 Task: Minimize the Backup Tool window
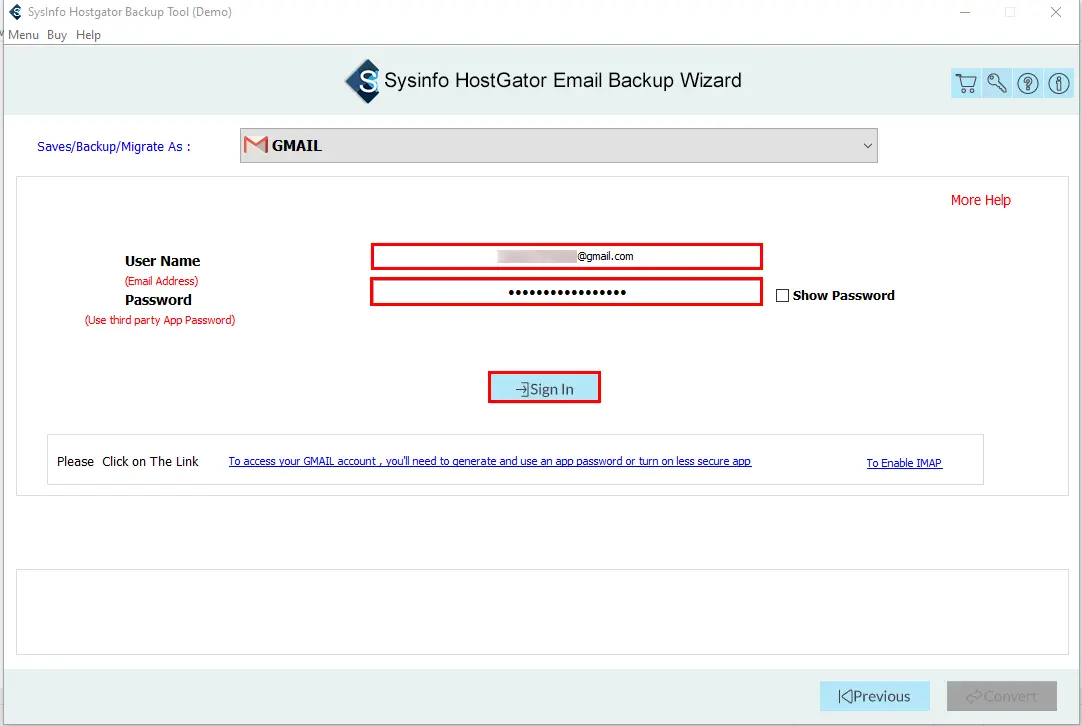click(965, 12)
